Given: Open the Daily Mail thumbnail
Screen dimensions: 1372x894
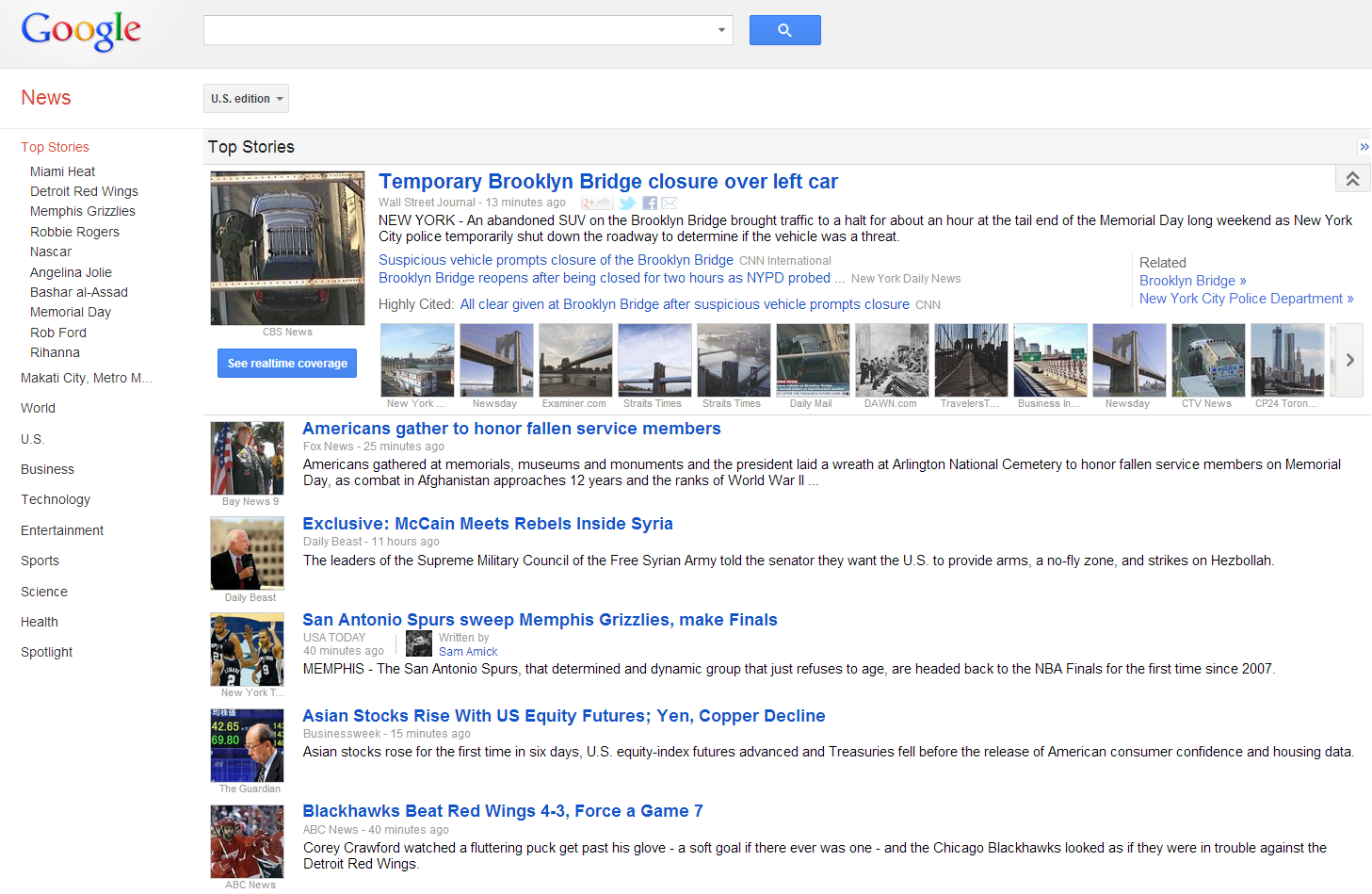Looking at the screenshot, I should [x=813, y=360].
